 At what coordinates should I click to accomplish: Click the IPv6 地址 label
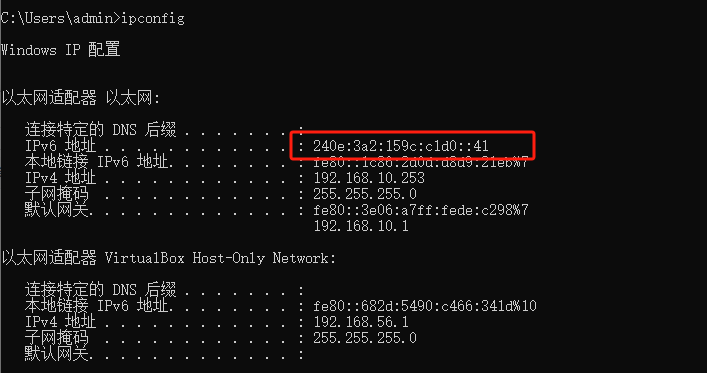click(x=60, y=146)
